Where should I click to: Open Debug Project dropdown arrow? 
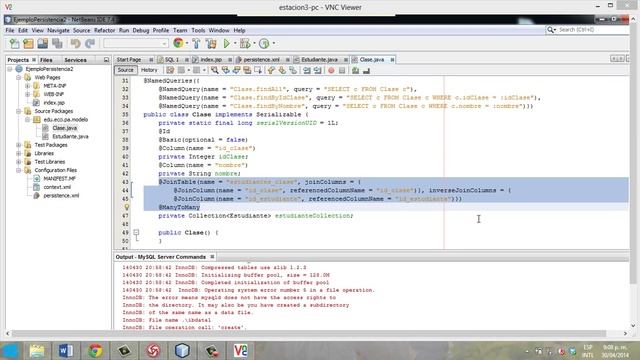(x=254, y=43)
